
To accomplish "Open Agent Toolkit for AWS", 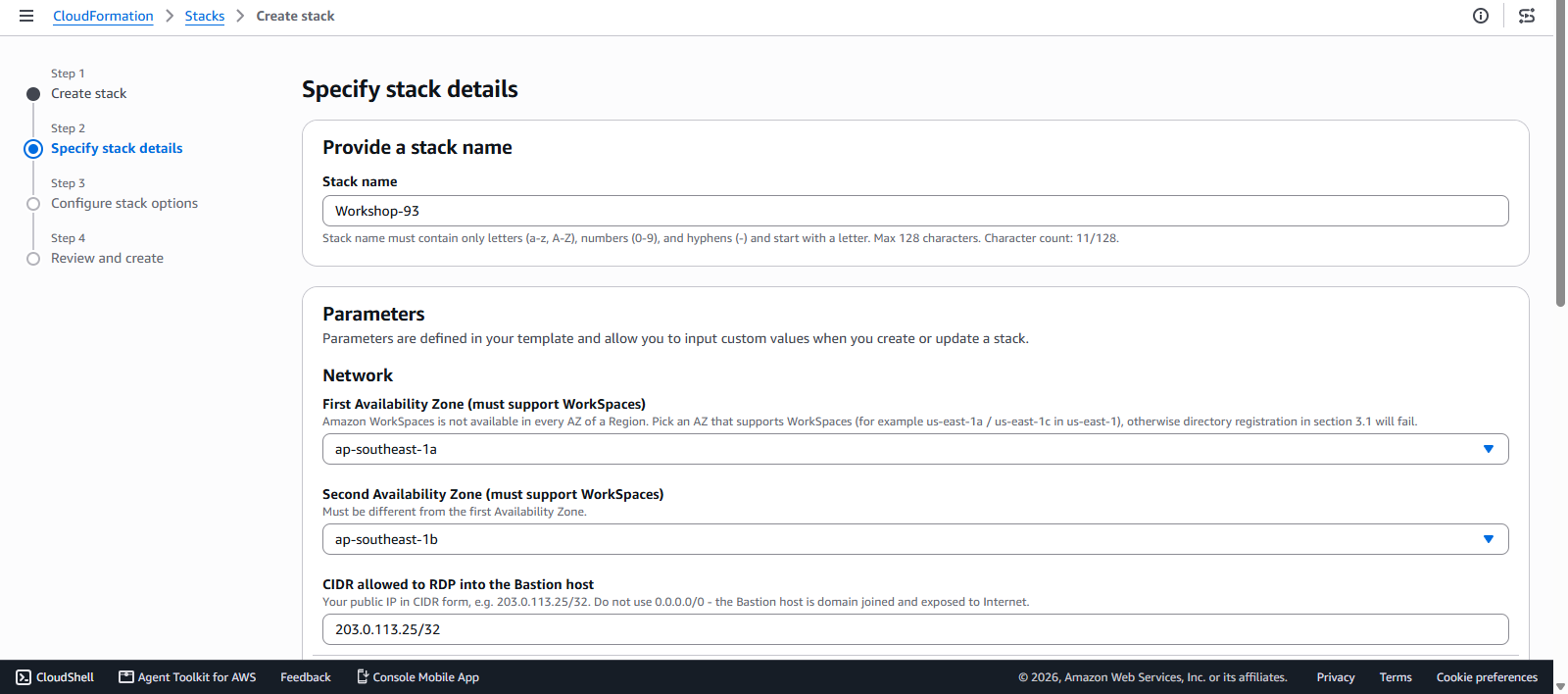I will coord(187,677).
